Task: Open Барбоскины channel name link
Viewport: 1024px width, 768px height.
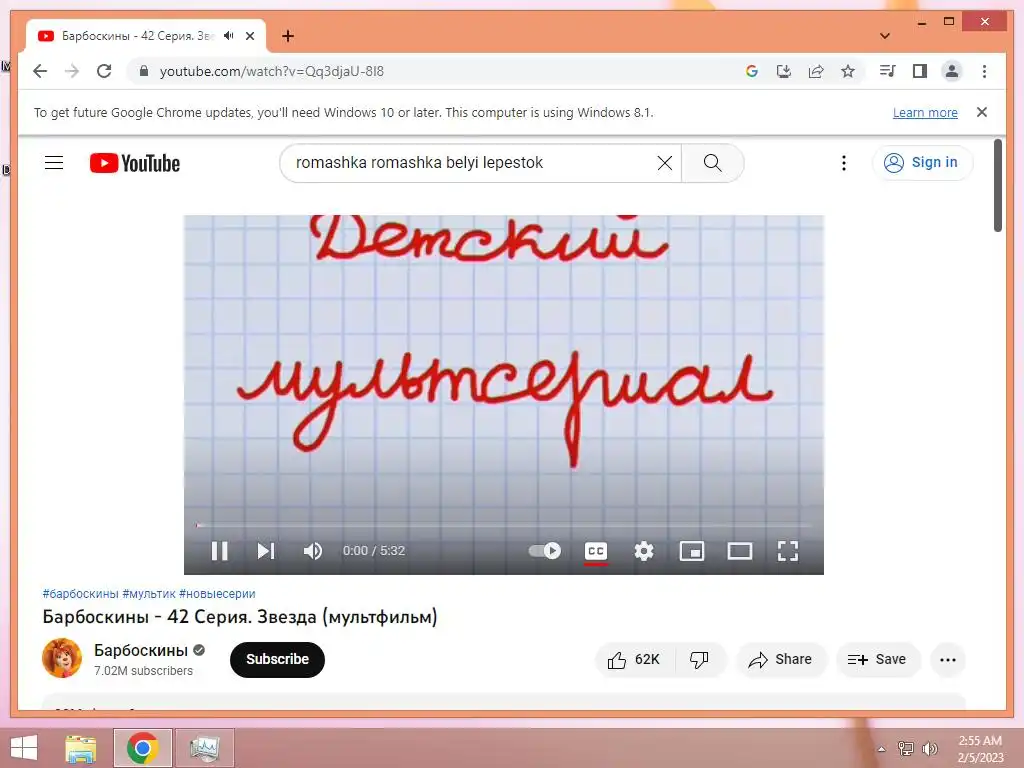Action: (141, 650)
